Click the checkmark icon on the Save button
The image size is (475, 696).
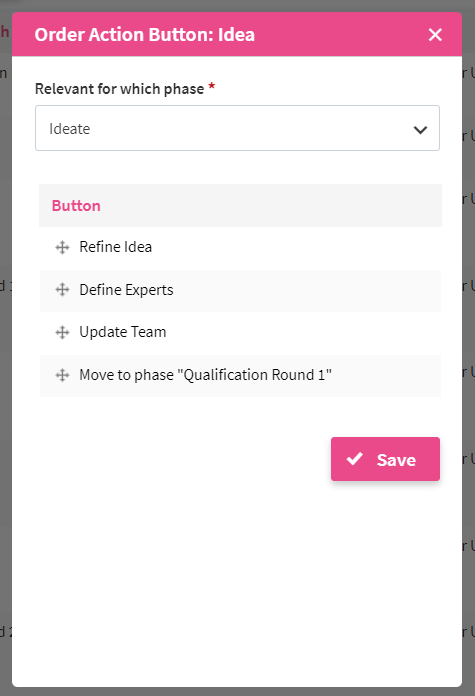click(x=355, y=459)
